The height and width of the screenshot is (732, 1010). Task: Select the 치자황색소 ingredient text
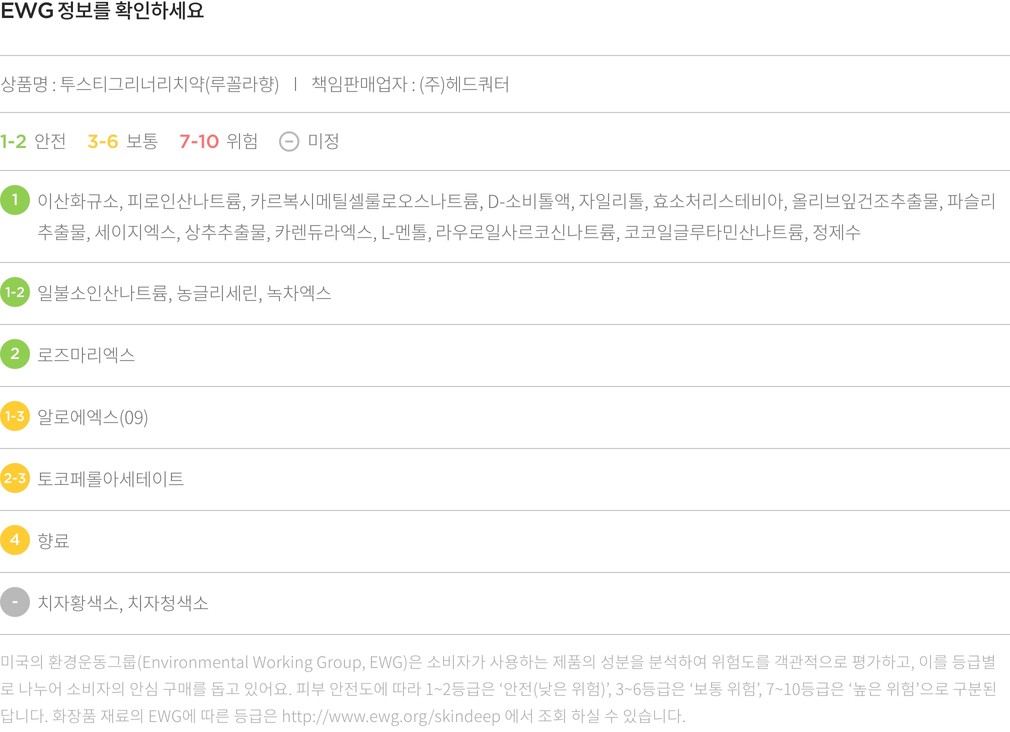(x=77, y=603)
